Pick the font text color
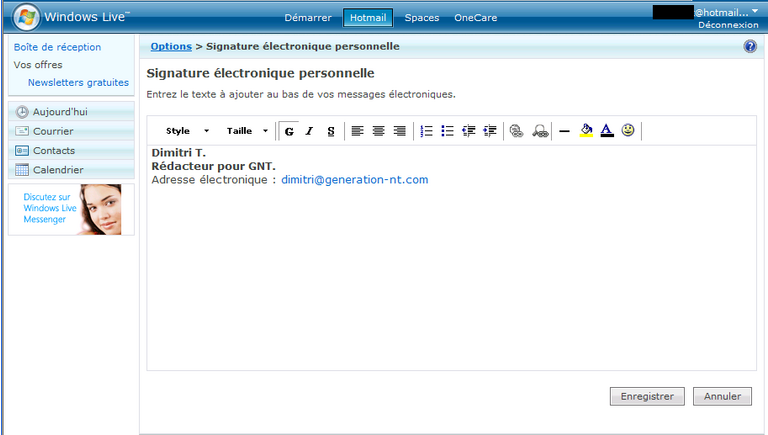Image resolution: width=768 pixels, height=435 pixels. click(x=607, y=131)
